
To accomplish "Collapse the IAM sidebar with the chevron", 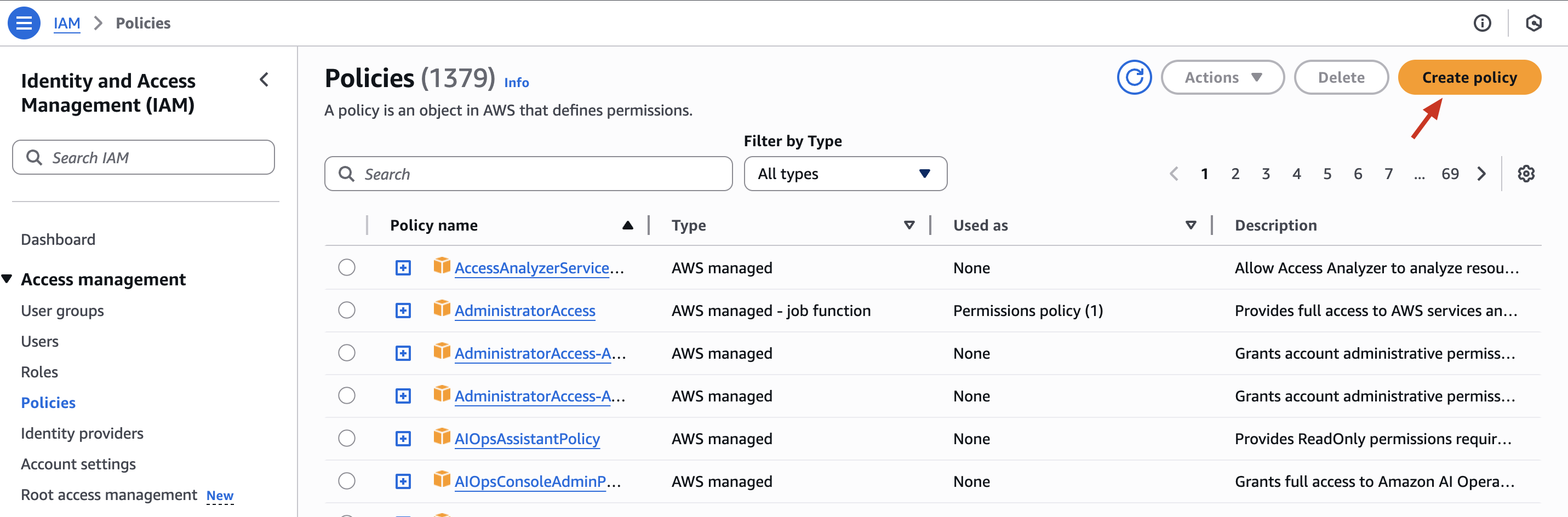I will 264,79.
